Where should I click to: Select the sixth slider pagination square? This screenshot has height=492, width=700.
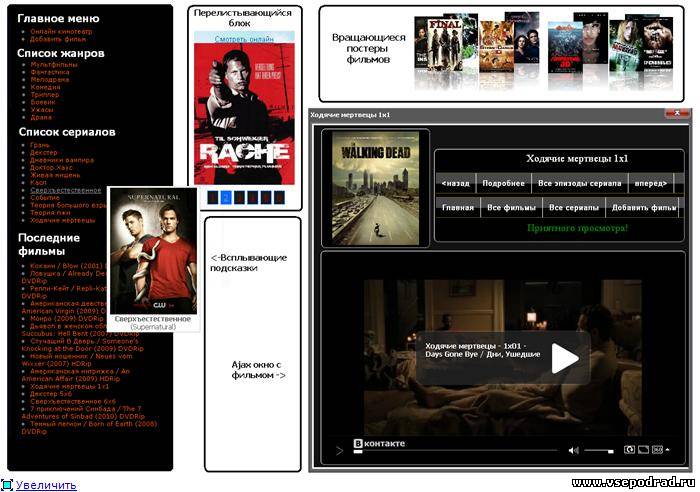pos(279,197)
